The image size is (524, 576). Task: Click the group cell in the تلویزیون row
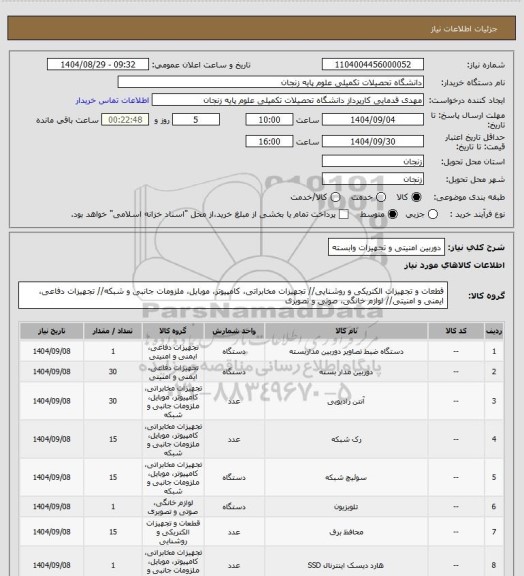[x=173, y=507]
